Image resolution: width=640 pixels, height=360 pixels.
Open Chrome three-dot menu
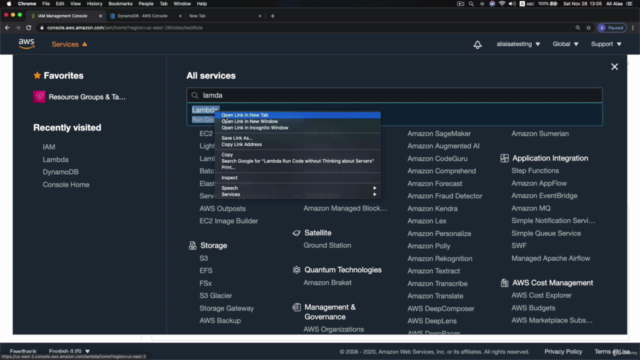coord(633,28)
